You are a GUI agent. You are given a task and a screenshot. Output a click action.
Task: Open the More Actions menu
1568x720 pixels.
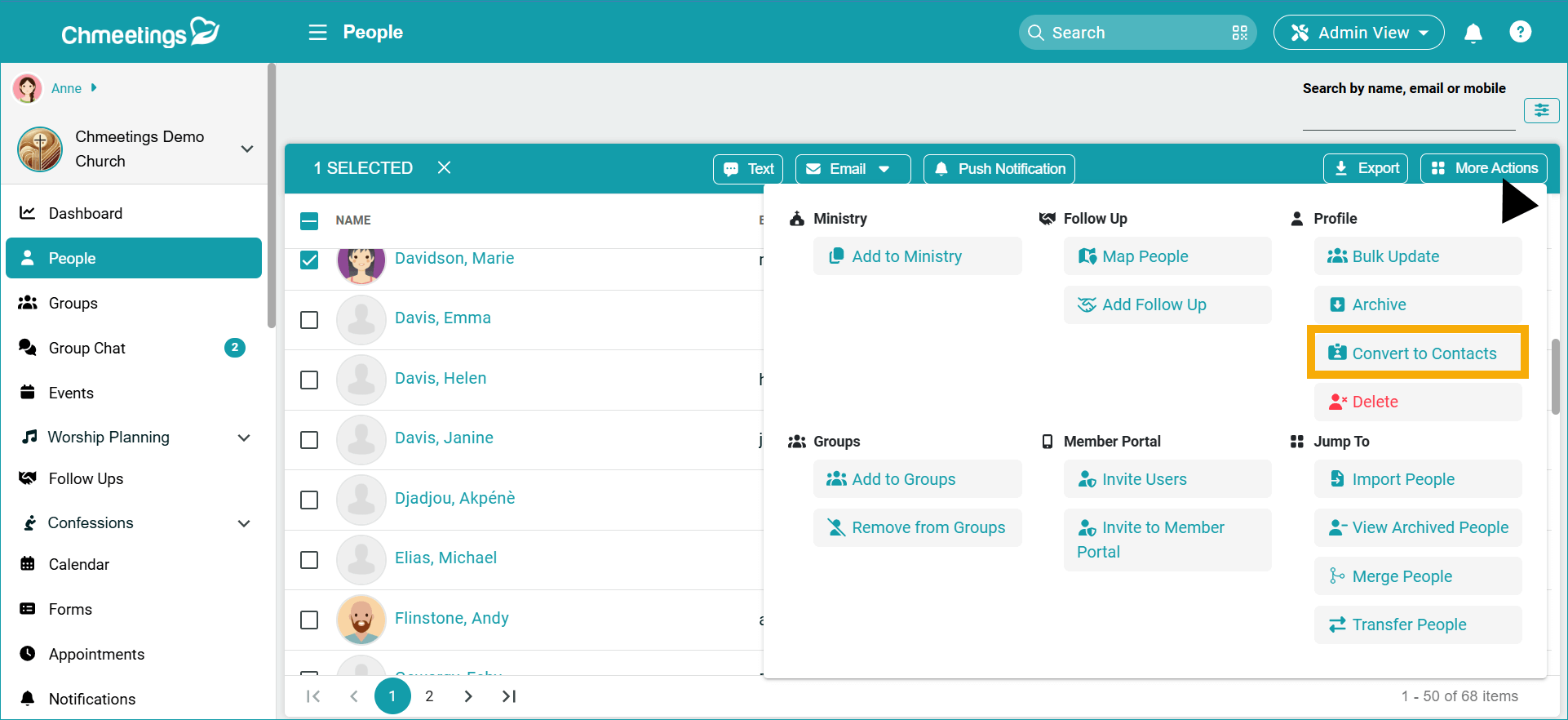point(1483,168)
